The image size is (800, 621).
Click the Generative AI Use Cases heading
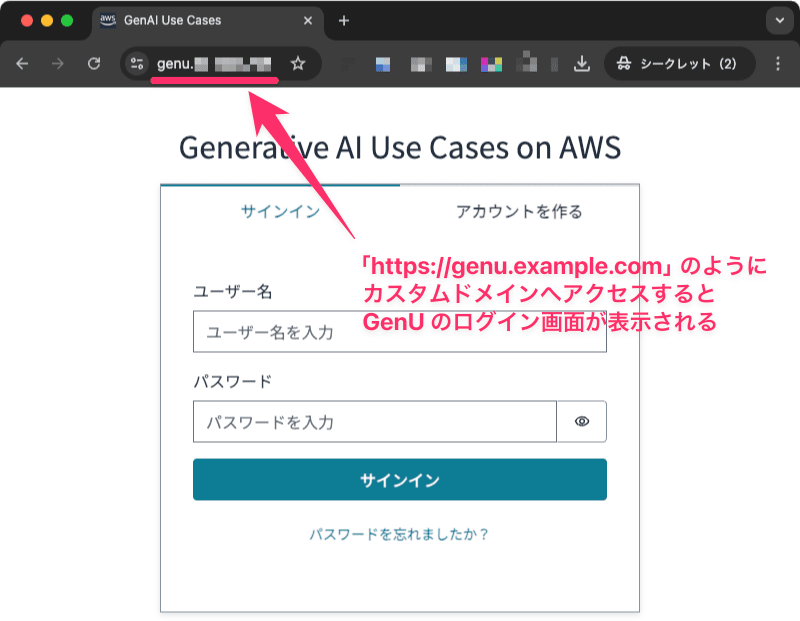399,148
